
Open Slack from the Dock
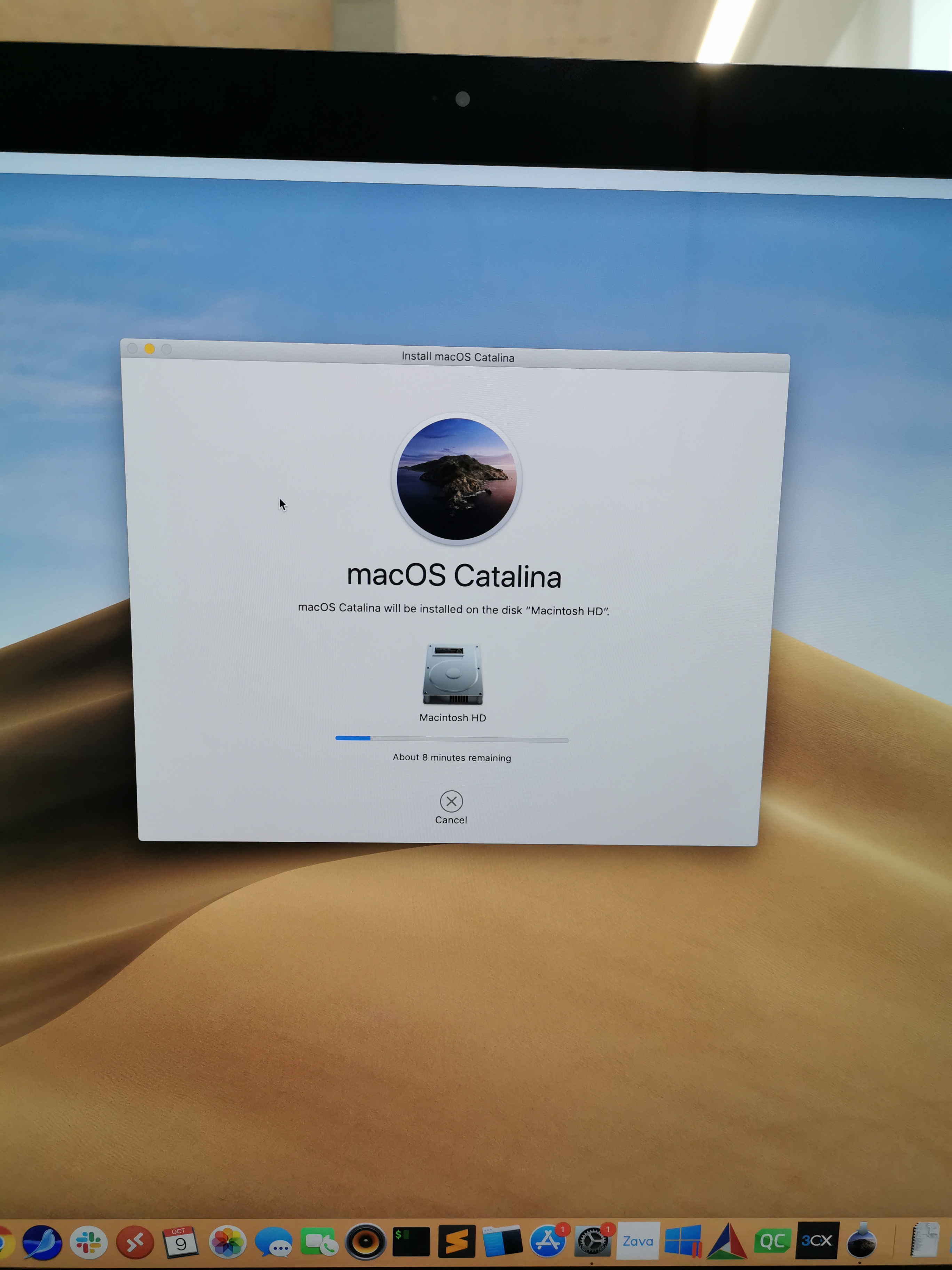[88, 1242]
